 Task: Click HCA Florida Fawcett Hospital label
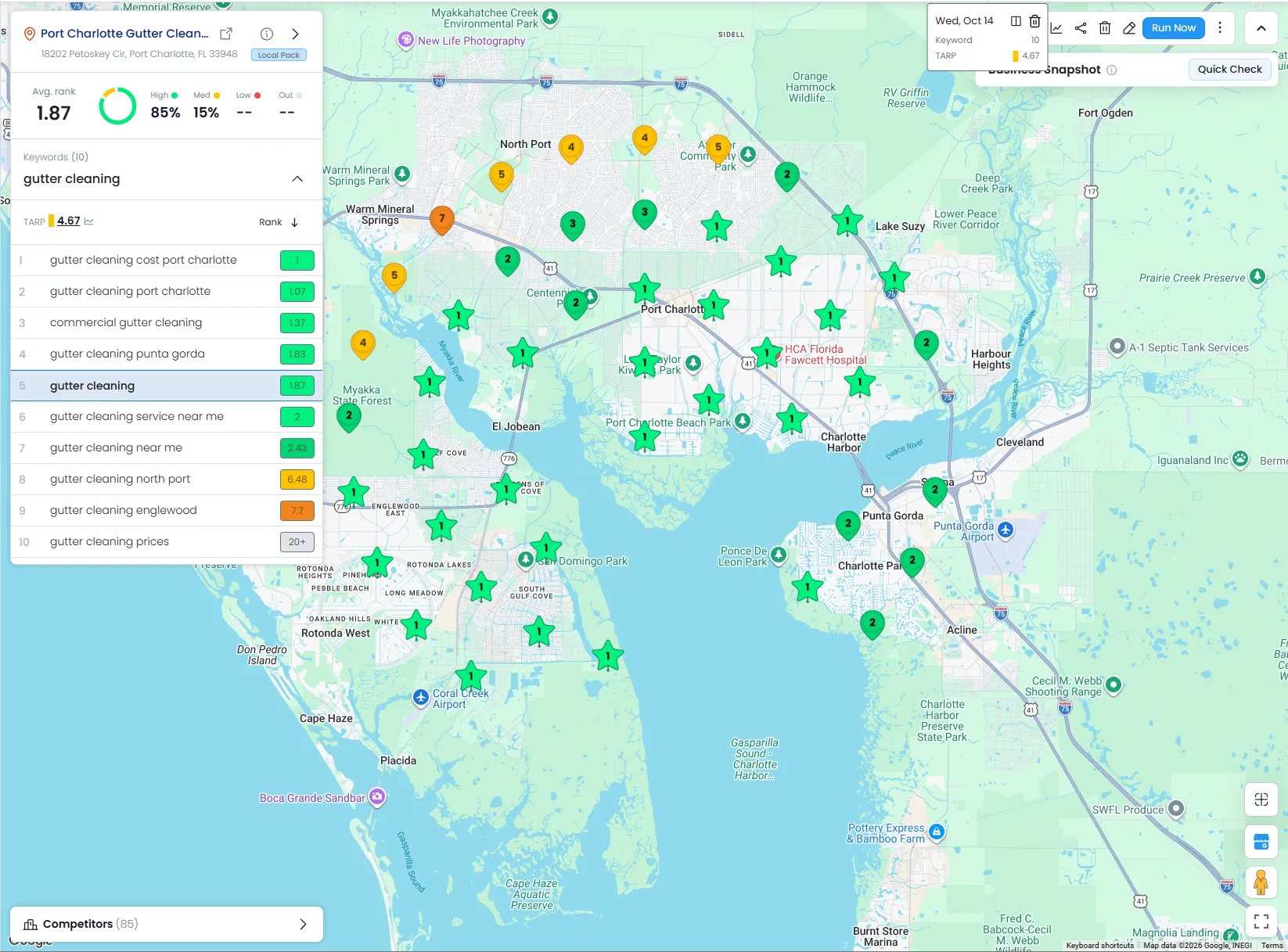(x=825, y=355)
